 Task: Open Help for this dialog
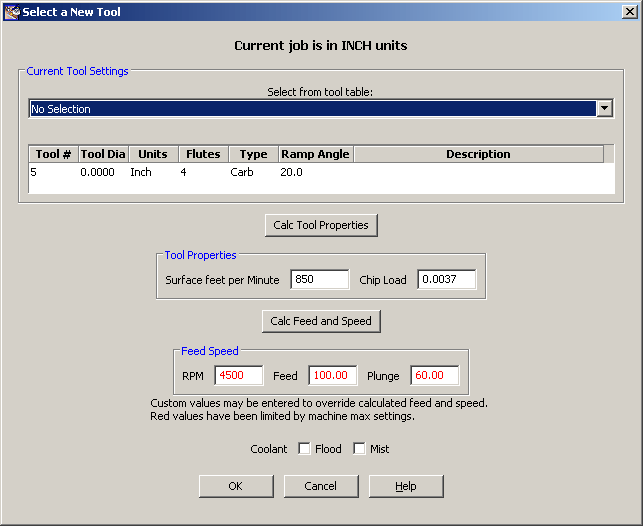click(x=405, y=486)
